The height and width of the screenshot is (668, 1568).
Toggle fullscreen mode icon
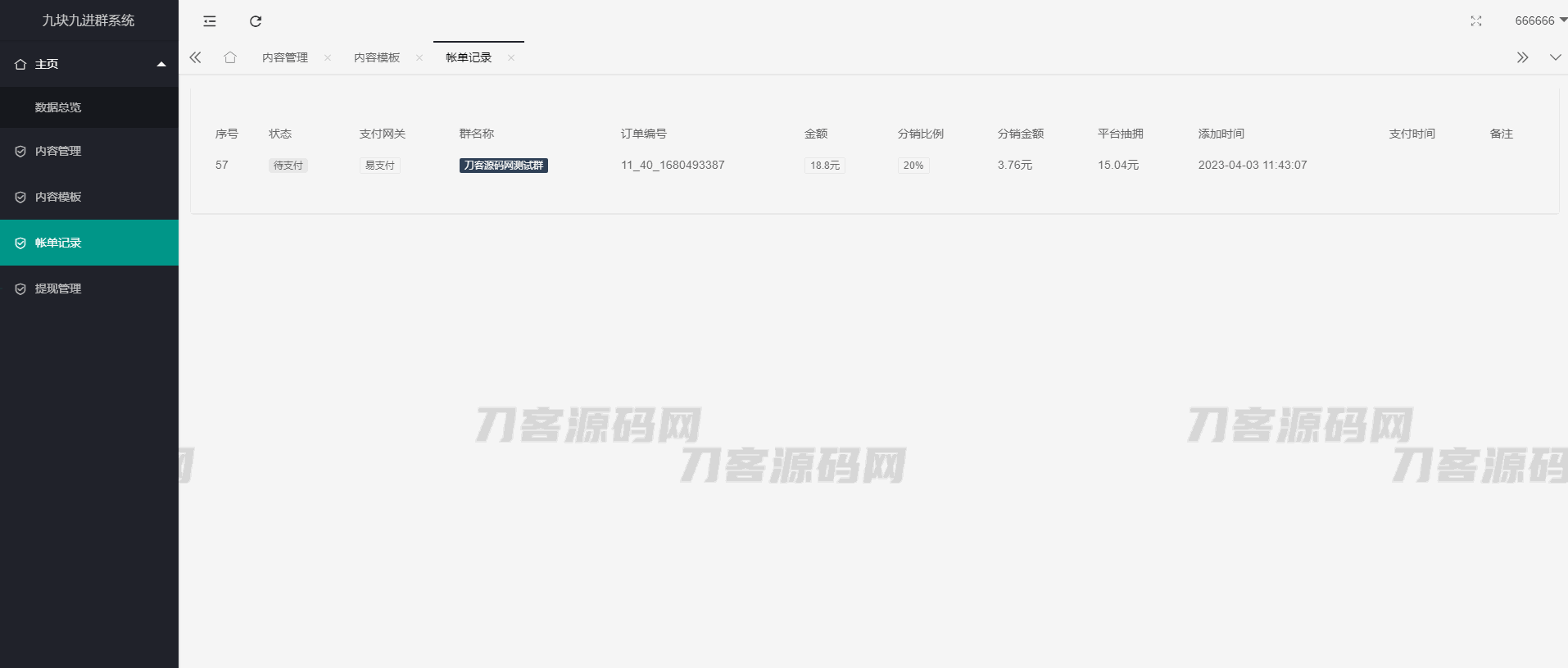point(1475,21)
